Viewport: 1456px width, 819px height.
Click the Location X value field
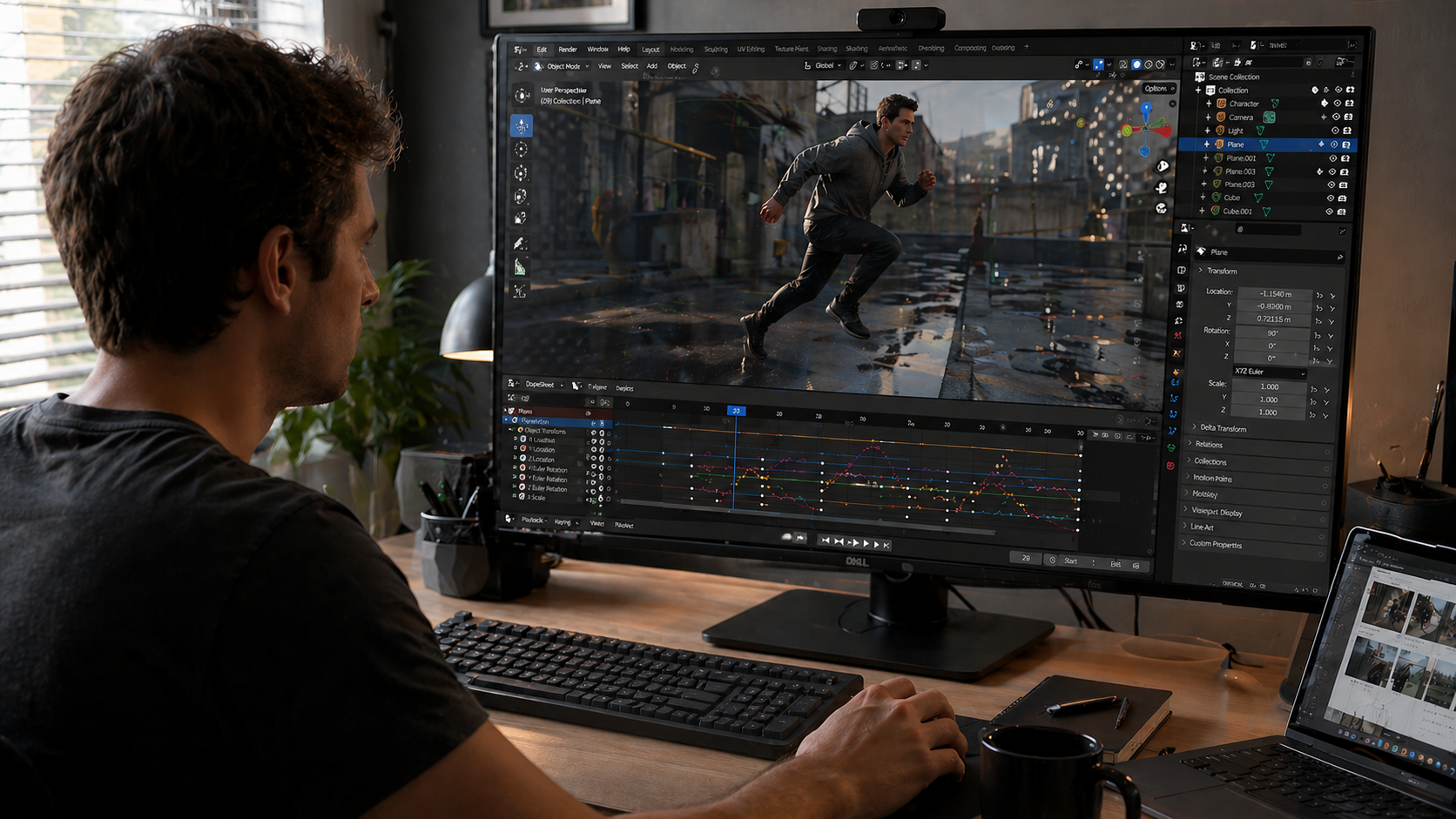[1273, 294]
